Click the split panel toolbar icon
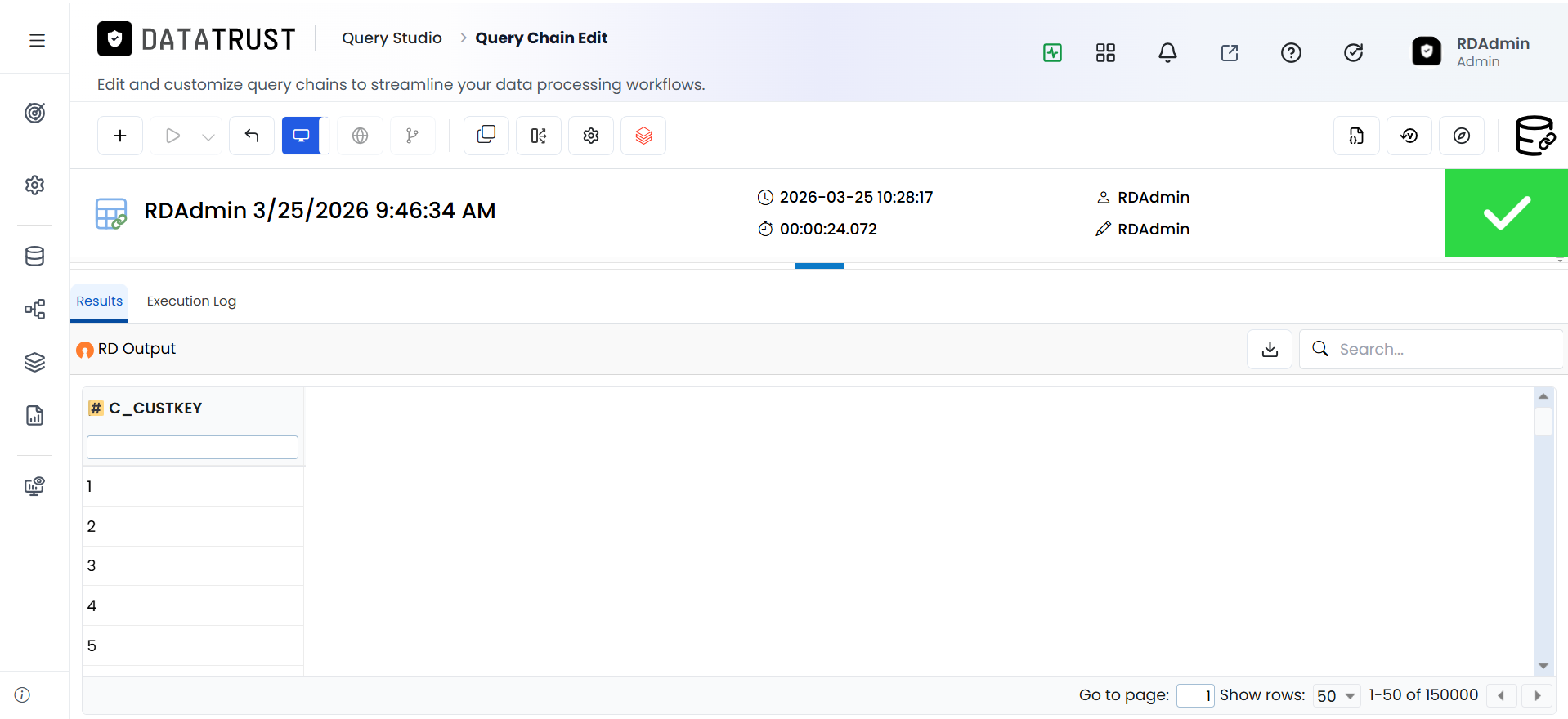The image size is (1568, 719). tap(539, 136)
